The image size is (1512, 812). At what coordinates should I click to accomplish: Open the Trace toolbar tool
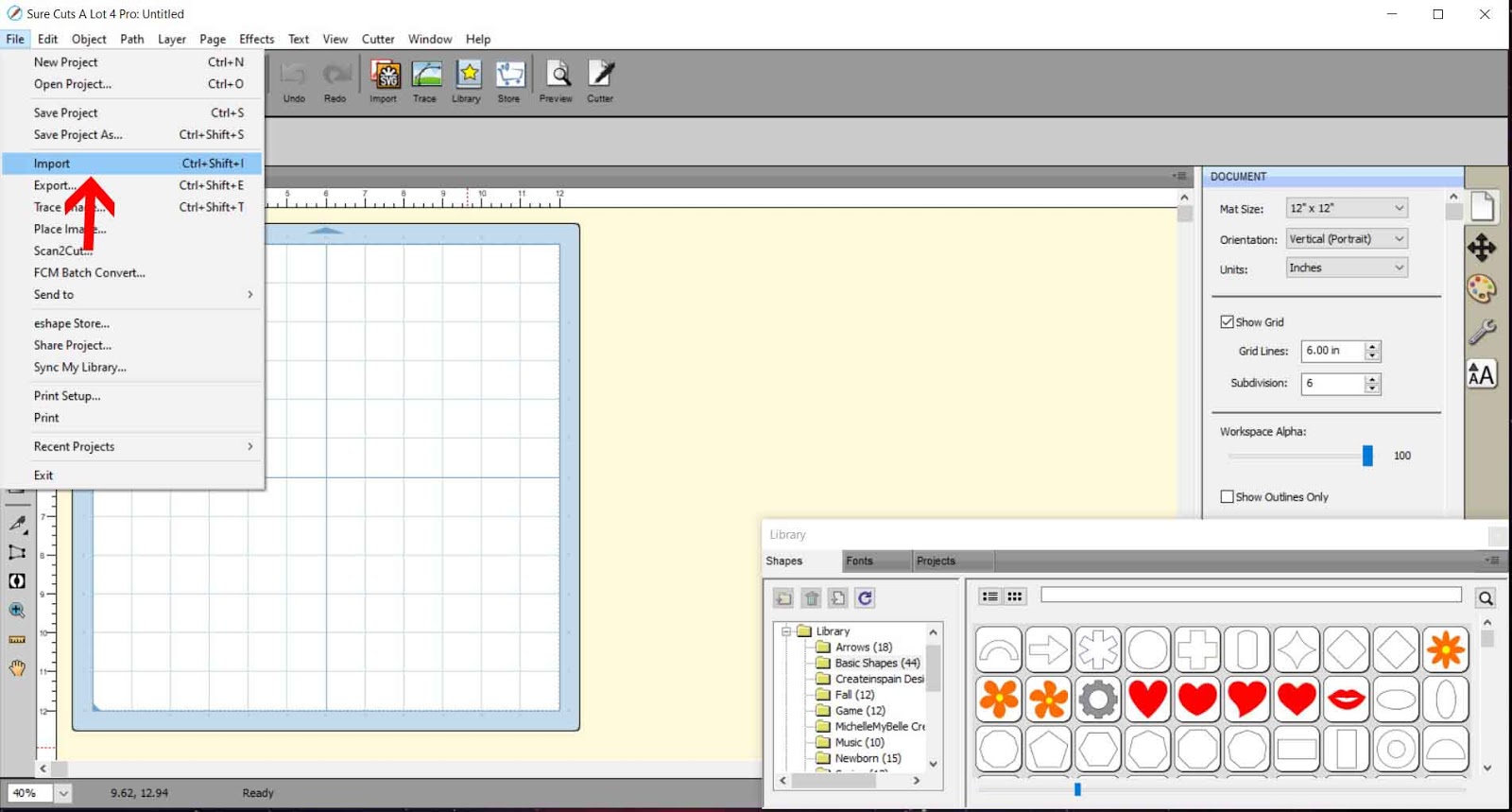[425, 81]
